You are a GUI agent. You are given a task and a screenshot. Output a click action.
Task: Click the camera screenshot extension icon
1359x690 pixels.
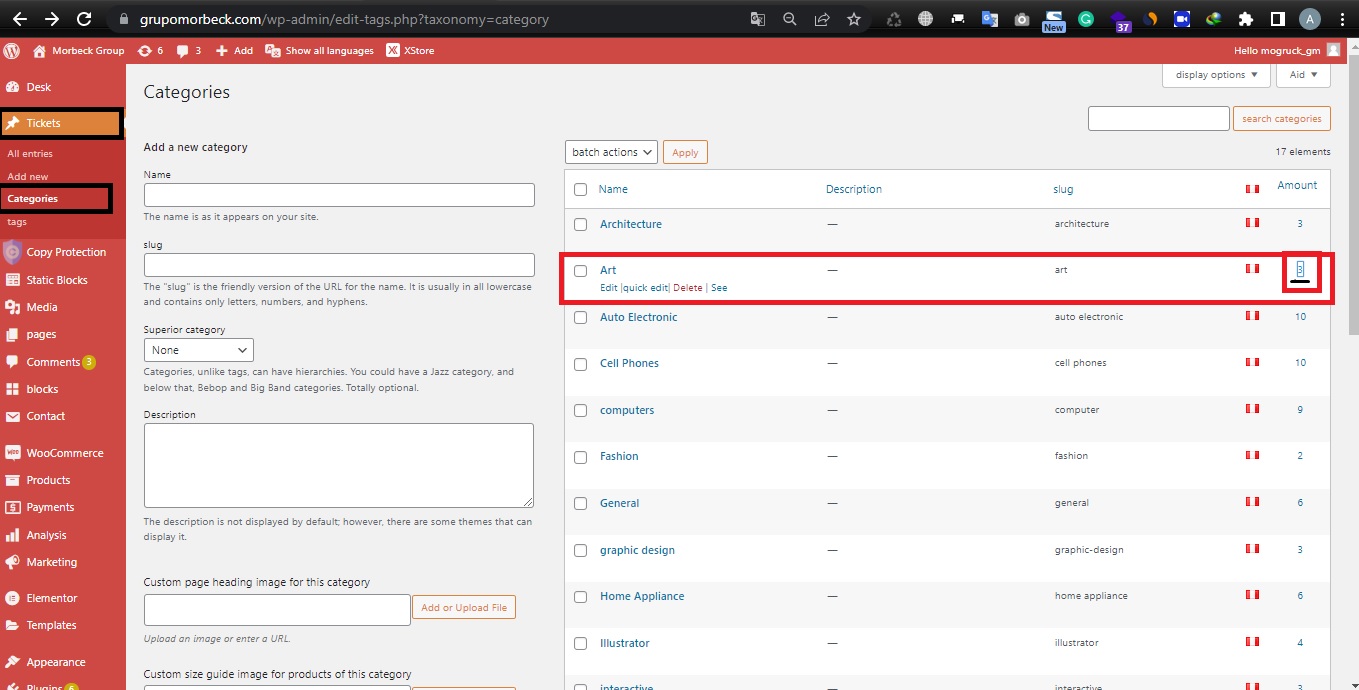pyautogui.click(x=1021, y=19)
